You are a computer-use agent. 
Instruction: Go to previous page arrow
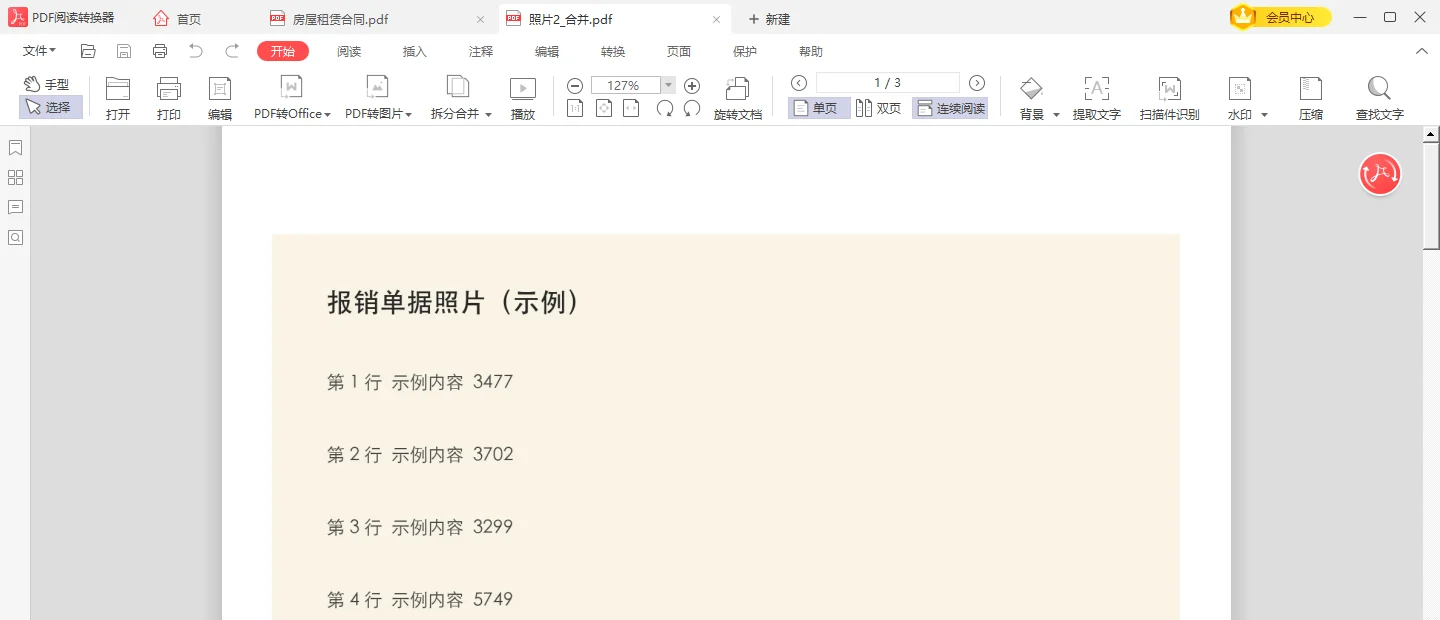click(x=799, y=83)
